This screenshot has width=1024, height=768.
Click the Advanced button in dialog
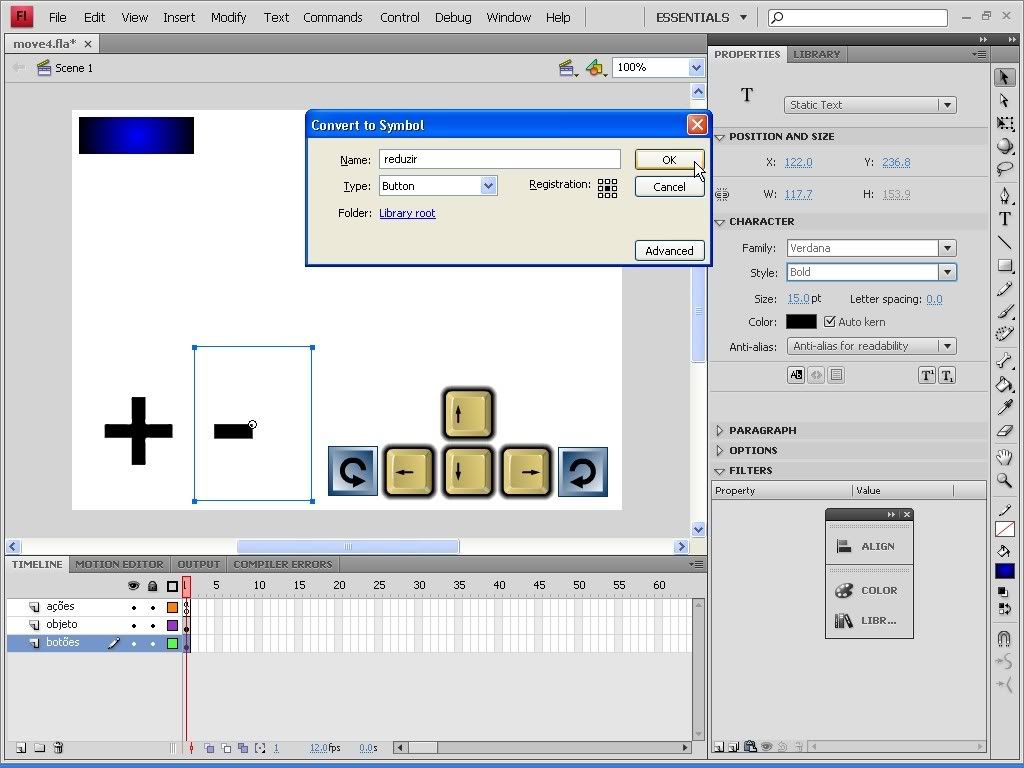[x=669, y=251]
